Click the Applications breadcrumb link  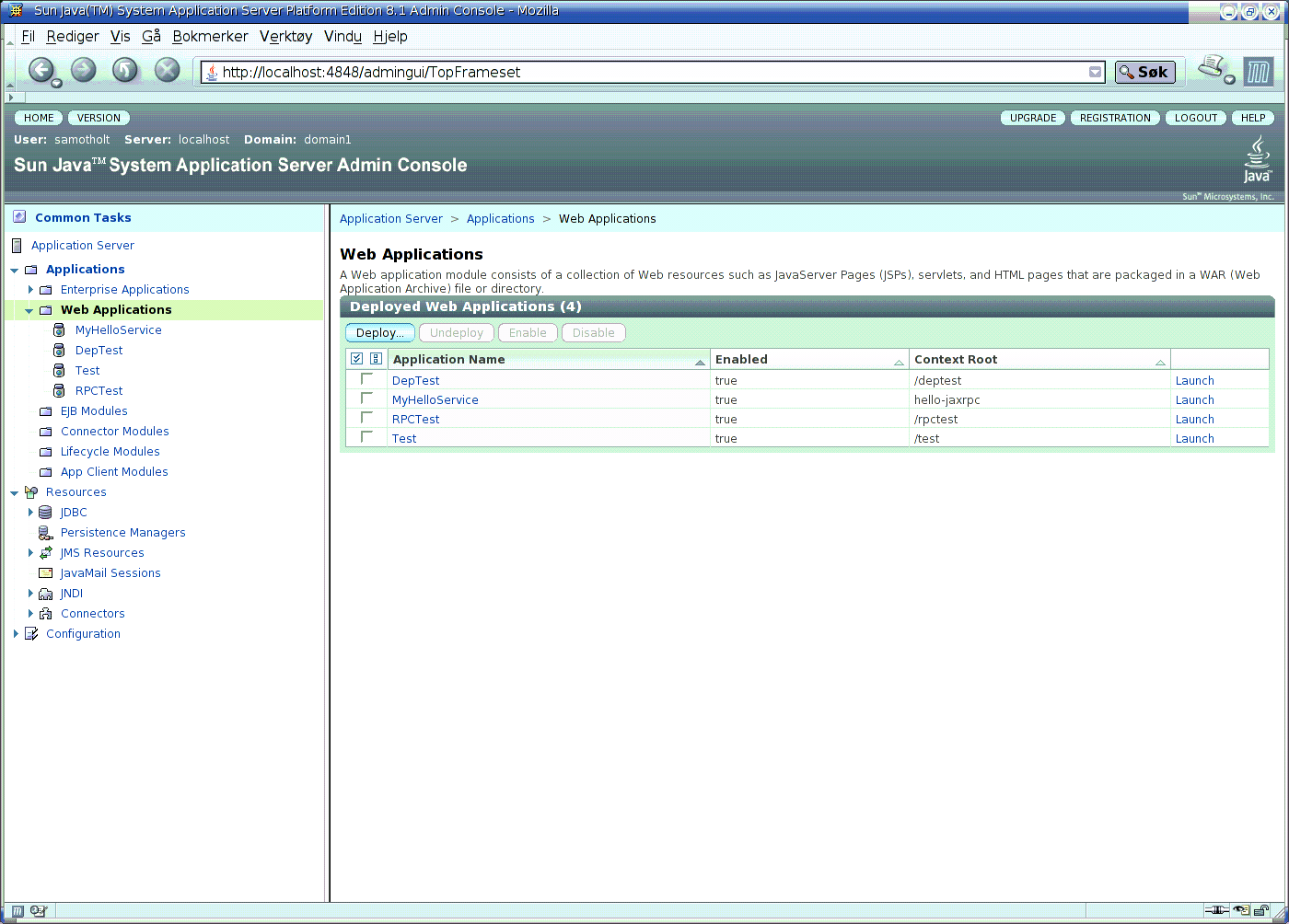point(500,219)
